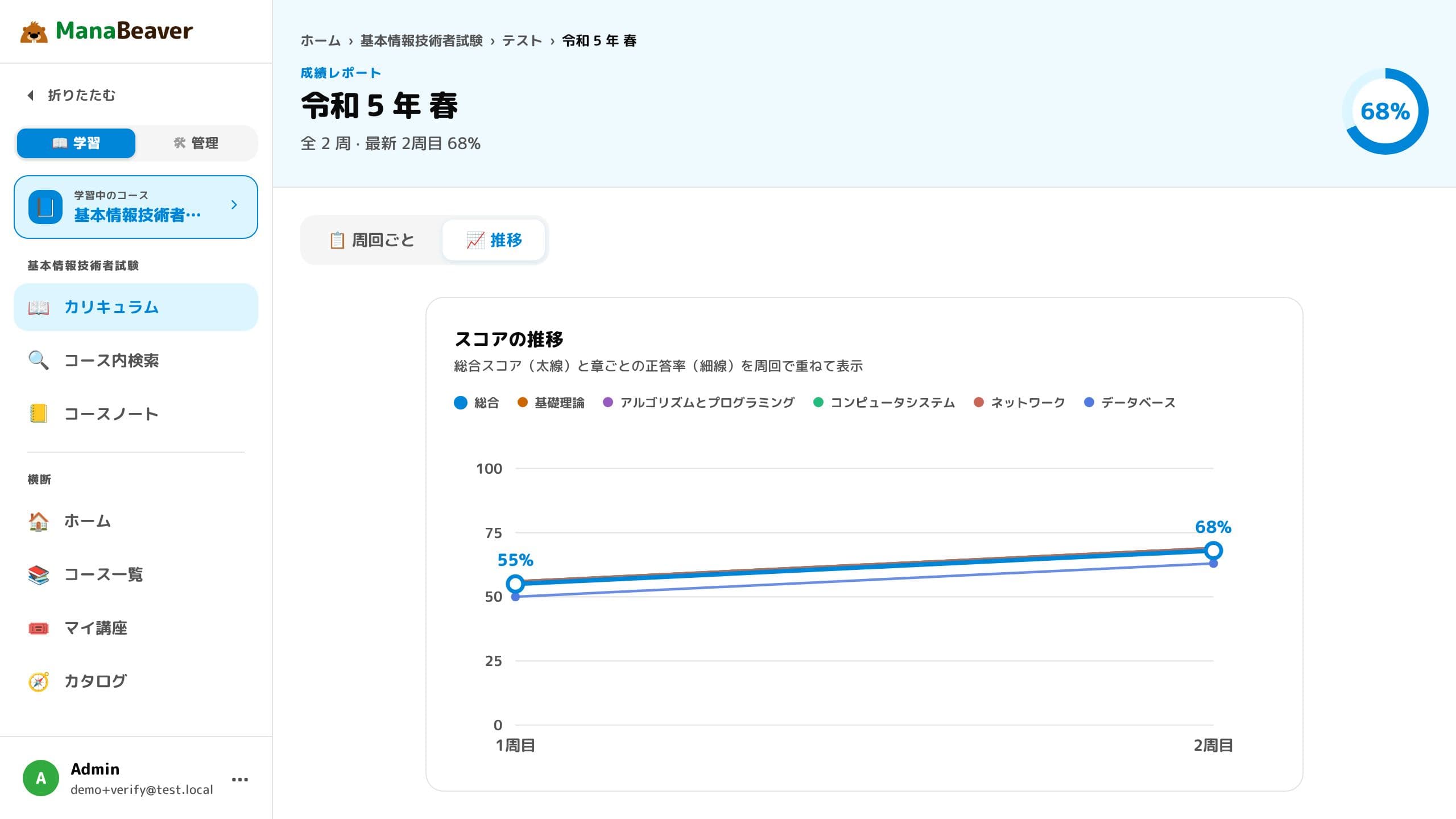Switch to the 学習 mode toggle
The width and height of the screenshot is (1456, 819).
click(76, 143)
